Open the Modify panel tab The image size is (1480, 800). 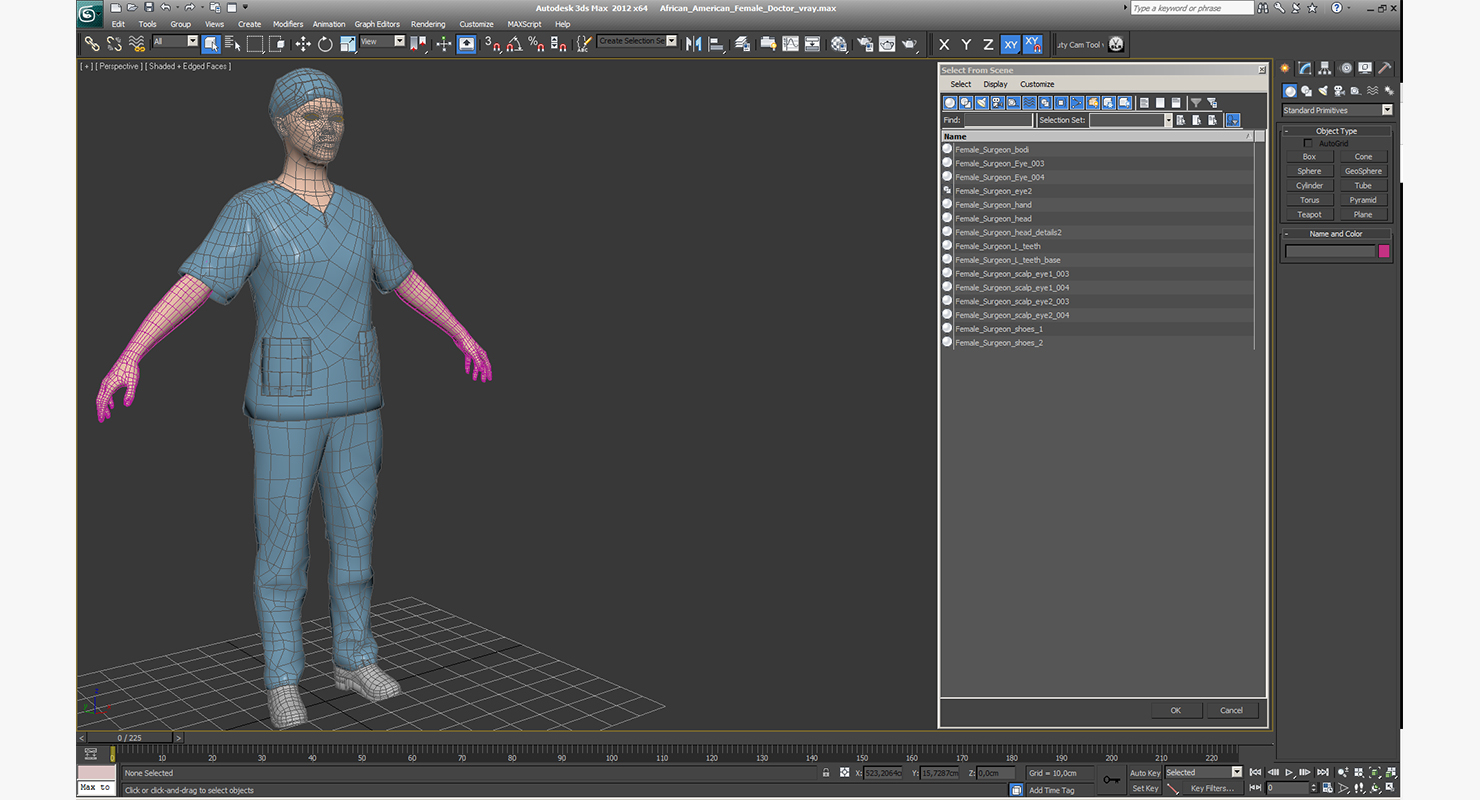coord(1305,68)
